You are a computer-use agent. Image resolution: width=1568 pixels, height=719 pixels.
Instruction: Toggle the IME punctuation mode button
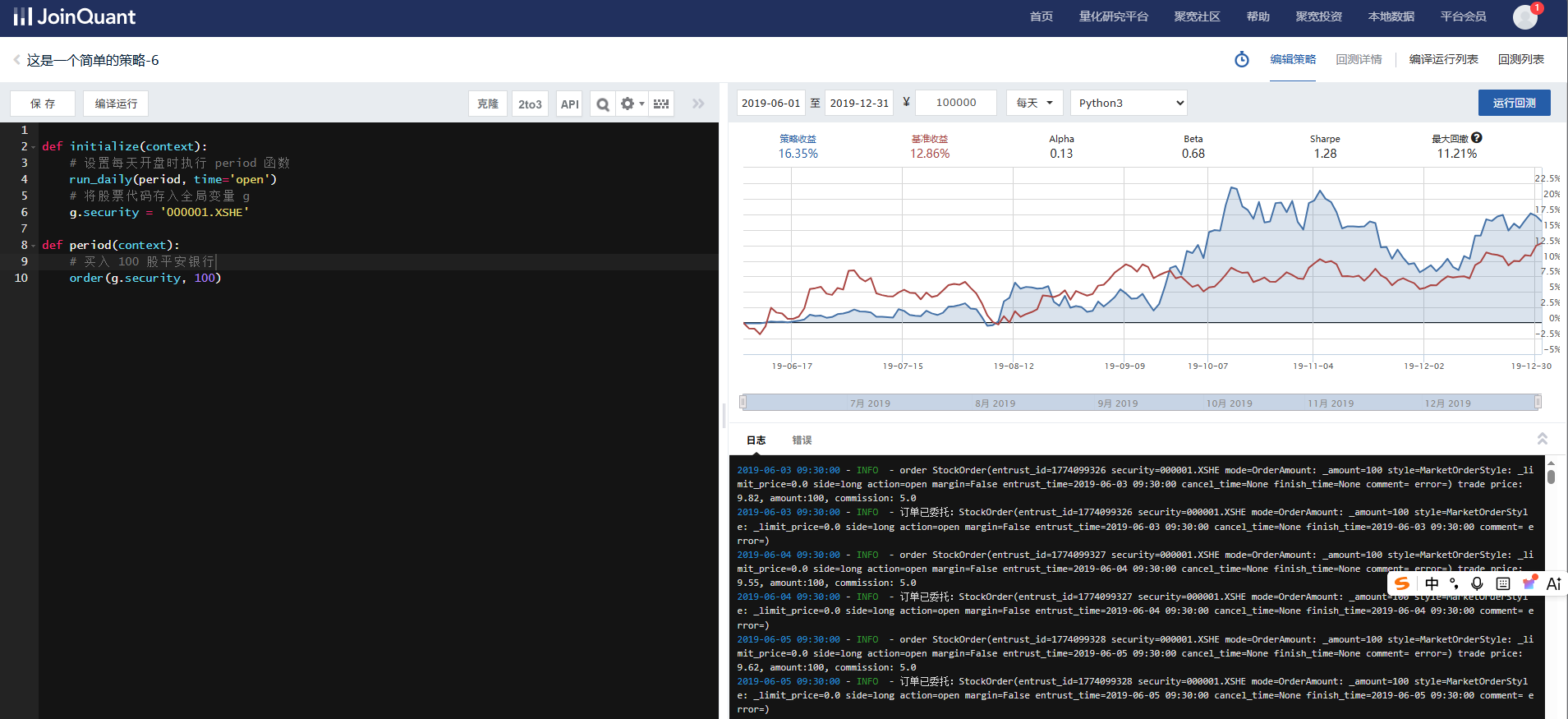(1454, 583)
